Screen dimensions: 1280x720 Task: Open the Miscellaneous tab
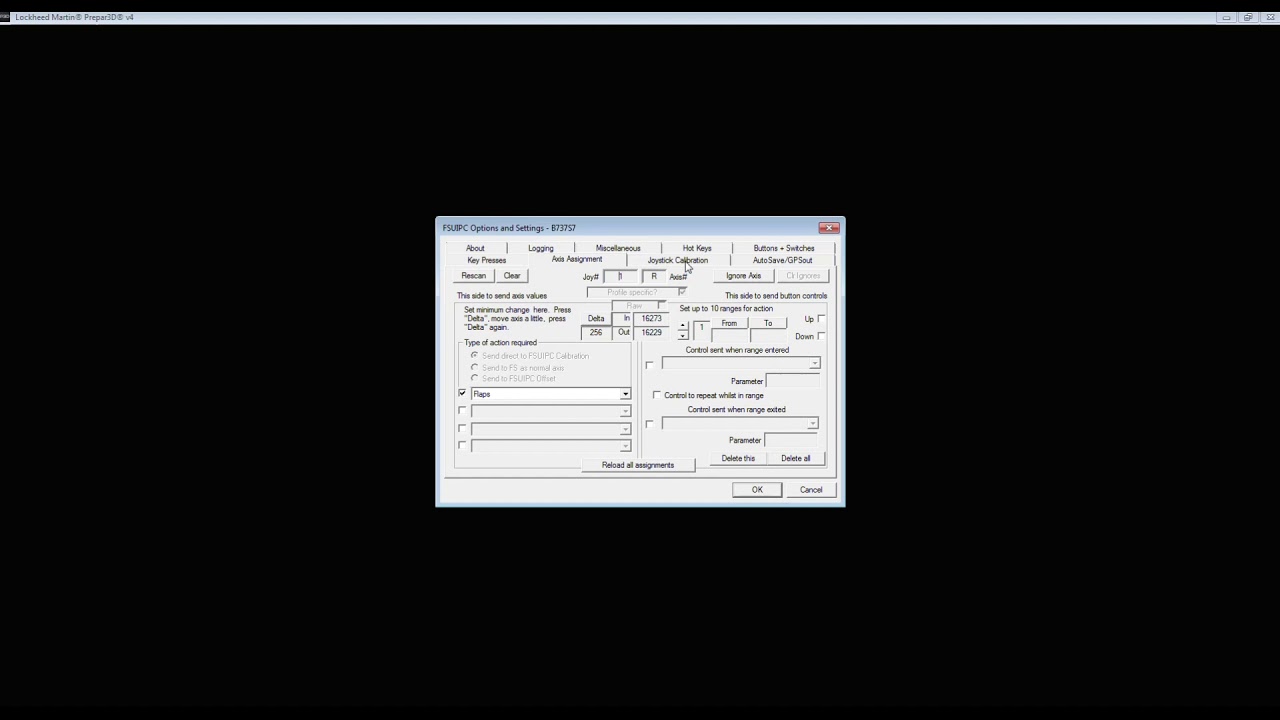pyautogui.click(x=618, y=248)
